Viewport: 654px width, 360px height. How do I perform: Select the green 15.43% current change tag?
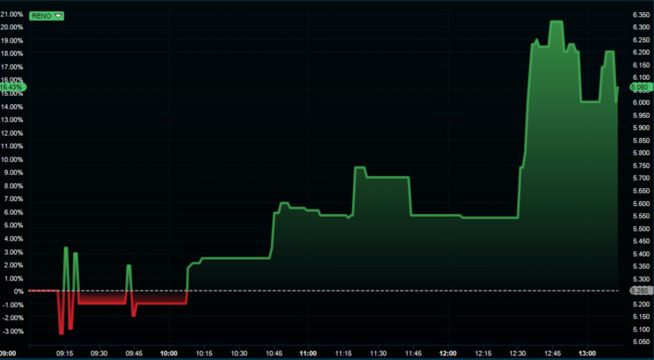13,87
